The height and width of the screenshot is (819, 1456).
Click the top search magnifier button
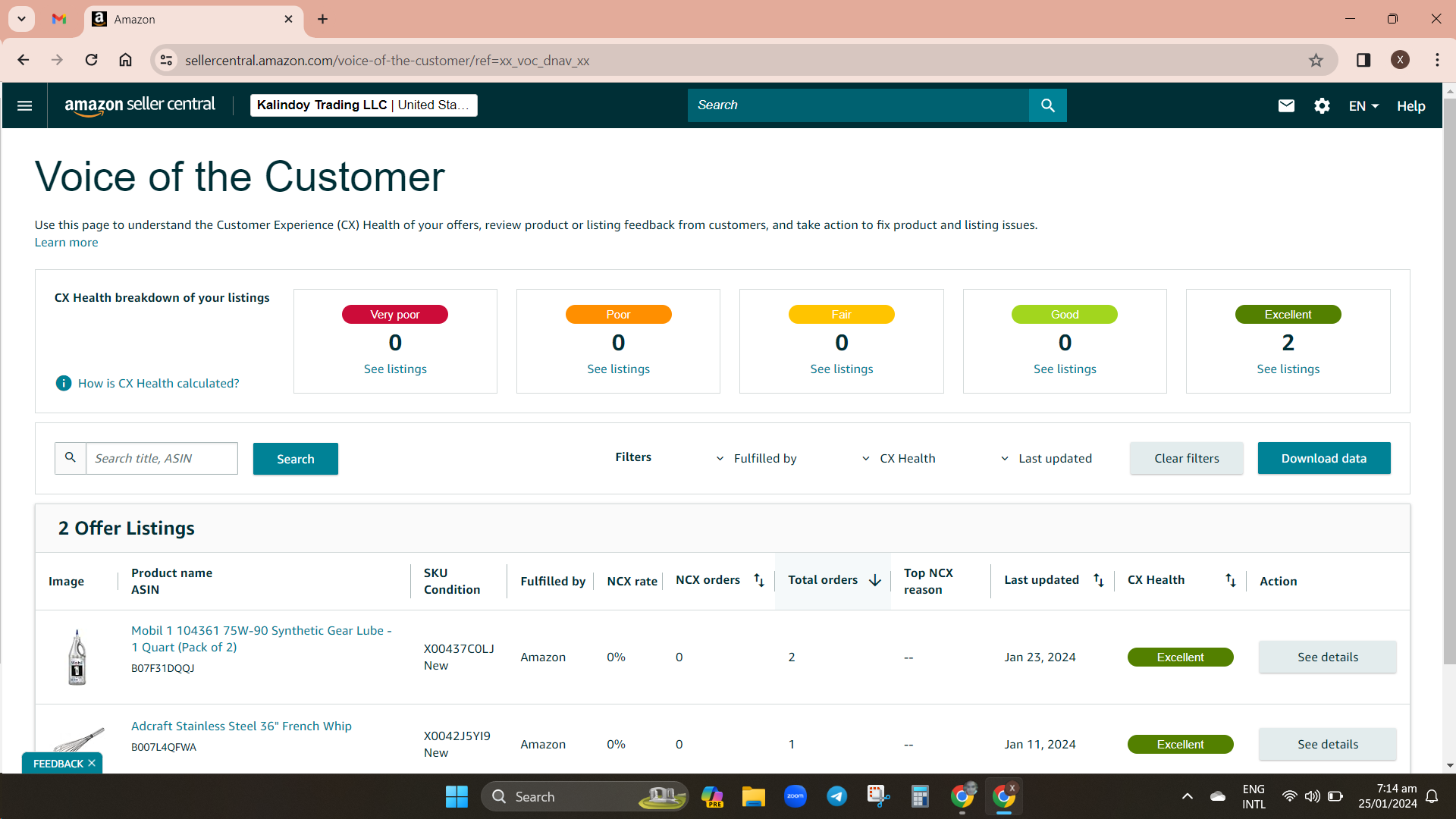pos(1047,105)
